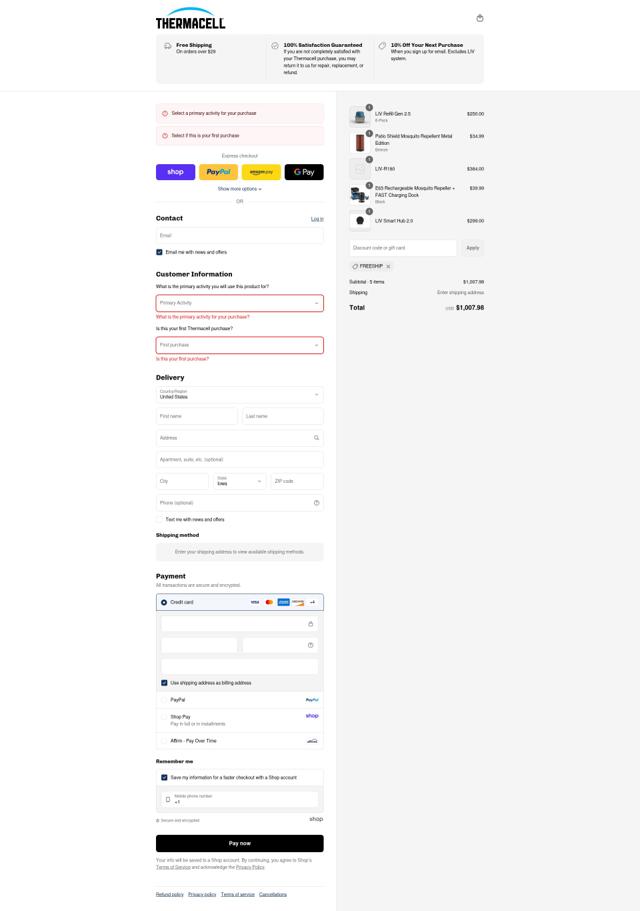
Task: Click the total amount $1,007.98
Action: coord(470,308)
